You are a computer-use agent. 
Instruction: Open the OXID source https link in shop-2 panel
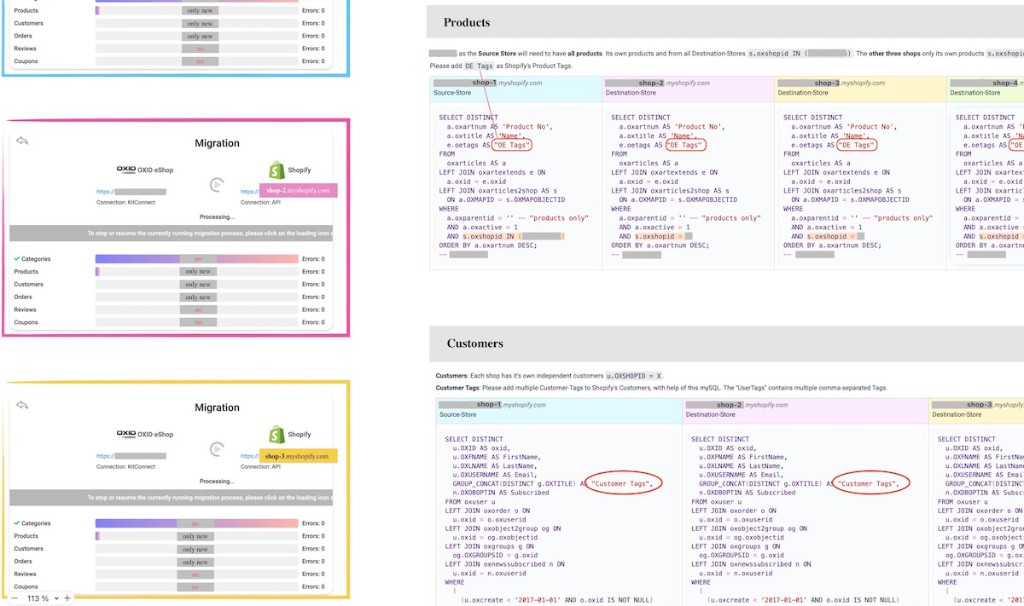(x=131, y=192)
